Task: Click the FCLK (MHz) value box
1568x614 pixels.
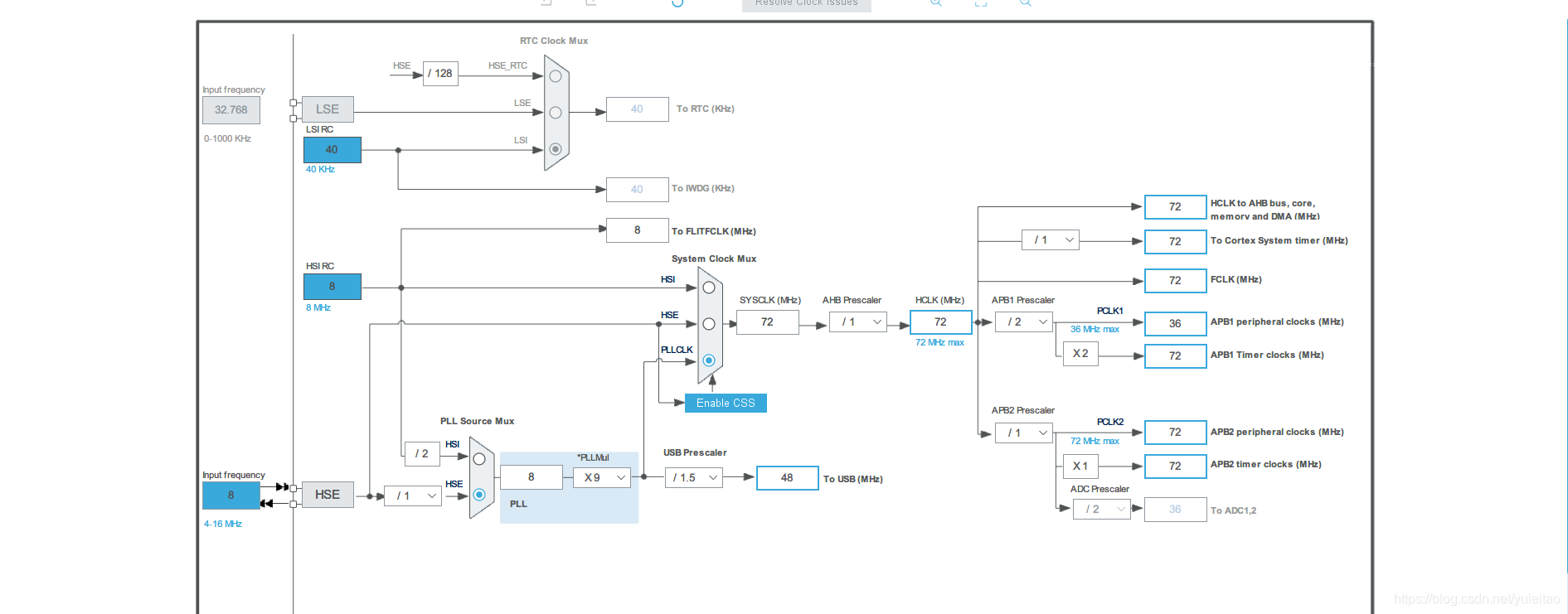Action: (1176, 281)
